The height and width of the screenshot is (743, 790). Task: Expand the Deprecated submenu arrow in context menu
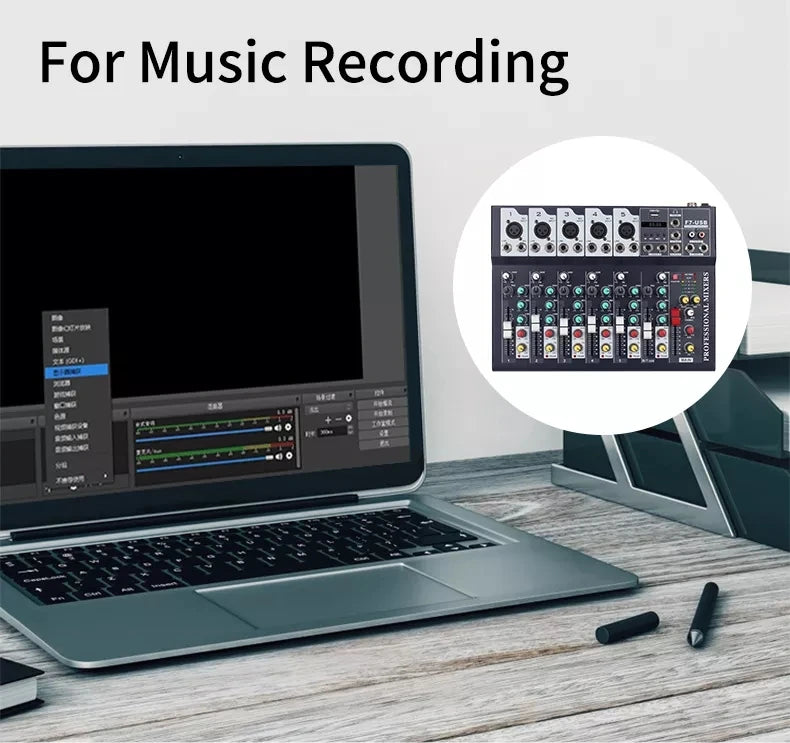[104, 479]
